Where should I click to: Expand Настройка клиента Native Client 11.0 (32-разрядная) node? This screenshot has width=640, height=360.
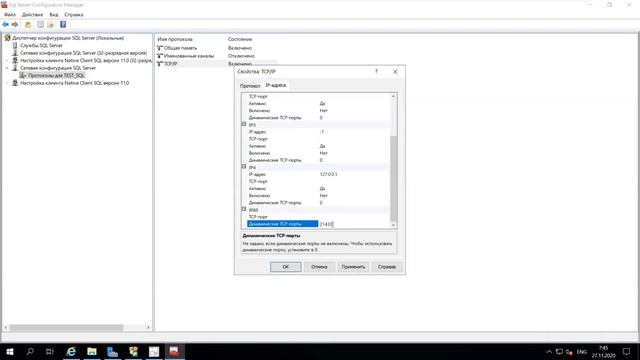point(7,60)
